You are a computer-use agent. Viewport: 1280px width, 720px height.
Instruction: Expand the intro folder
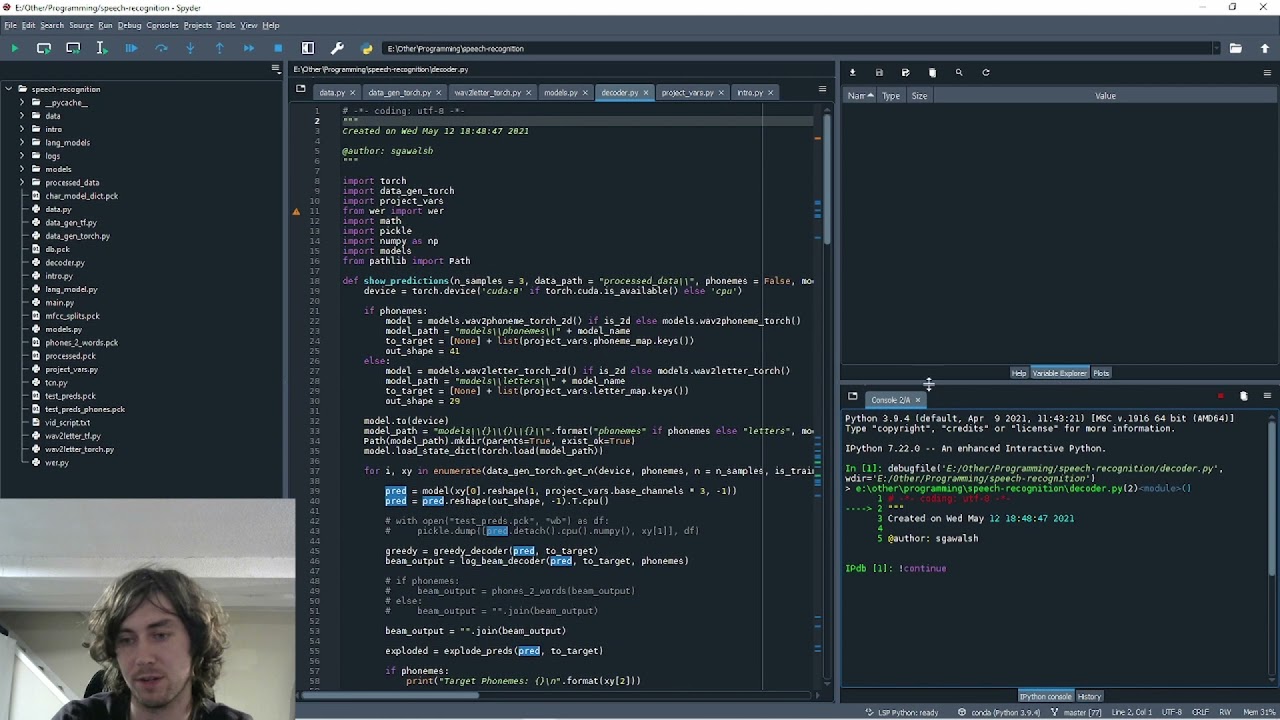pyautogui.click(x=22, y=129)
